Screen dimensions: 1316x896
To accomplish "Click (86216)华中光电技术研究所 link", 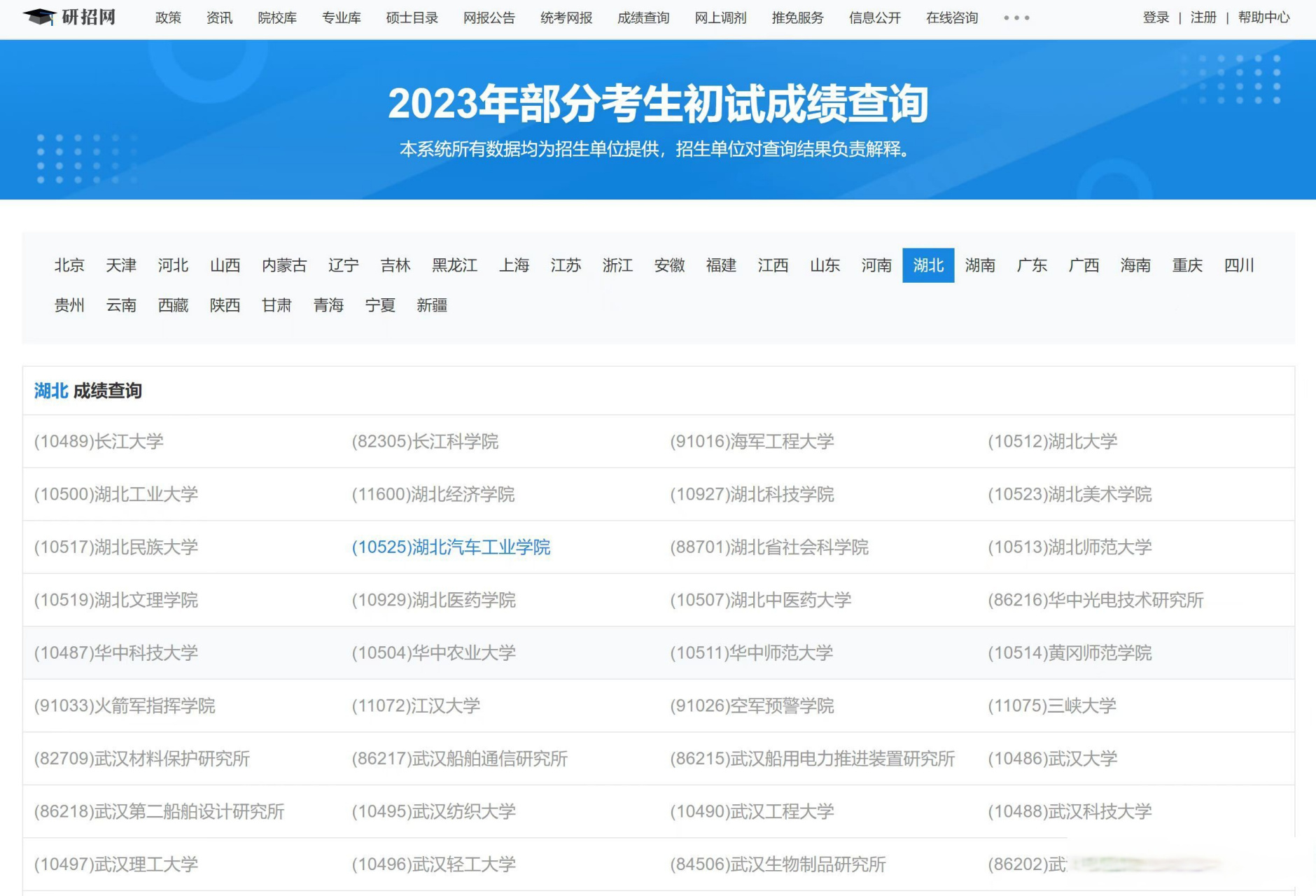I will click(x=1095, y=600).
